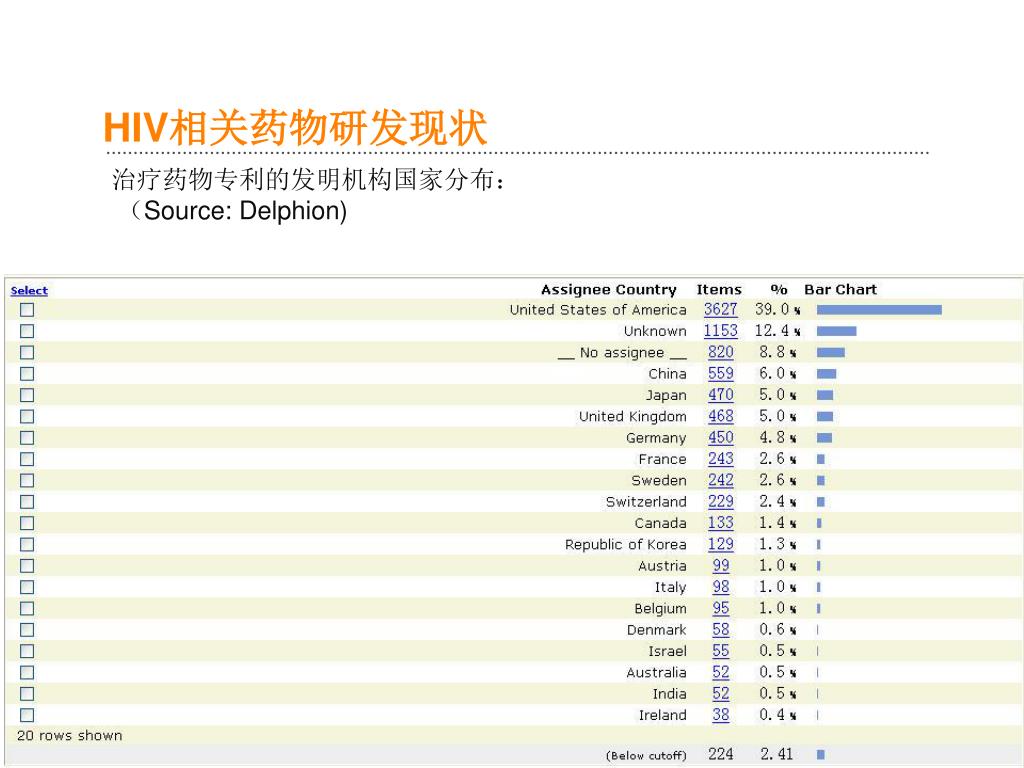Check the Austria row checkbox

27,566
